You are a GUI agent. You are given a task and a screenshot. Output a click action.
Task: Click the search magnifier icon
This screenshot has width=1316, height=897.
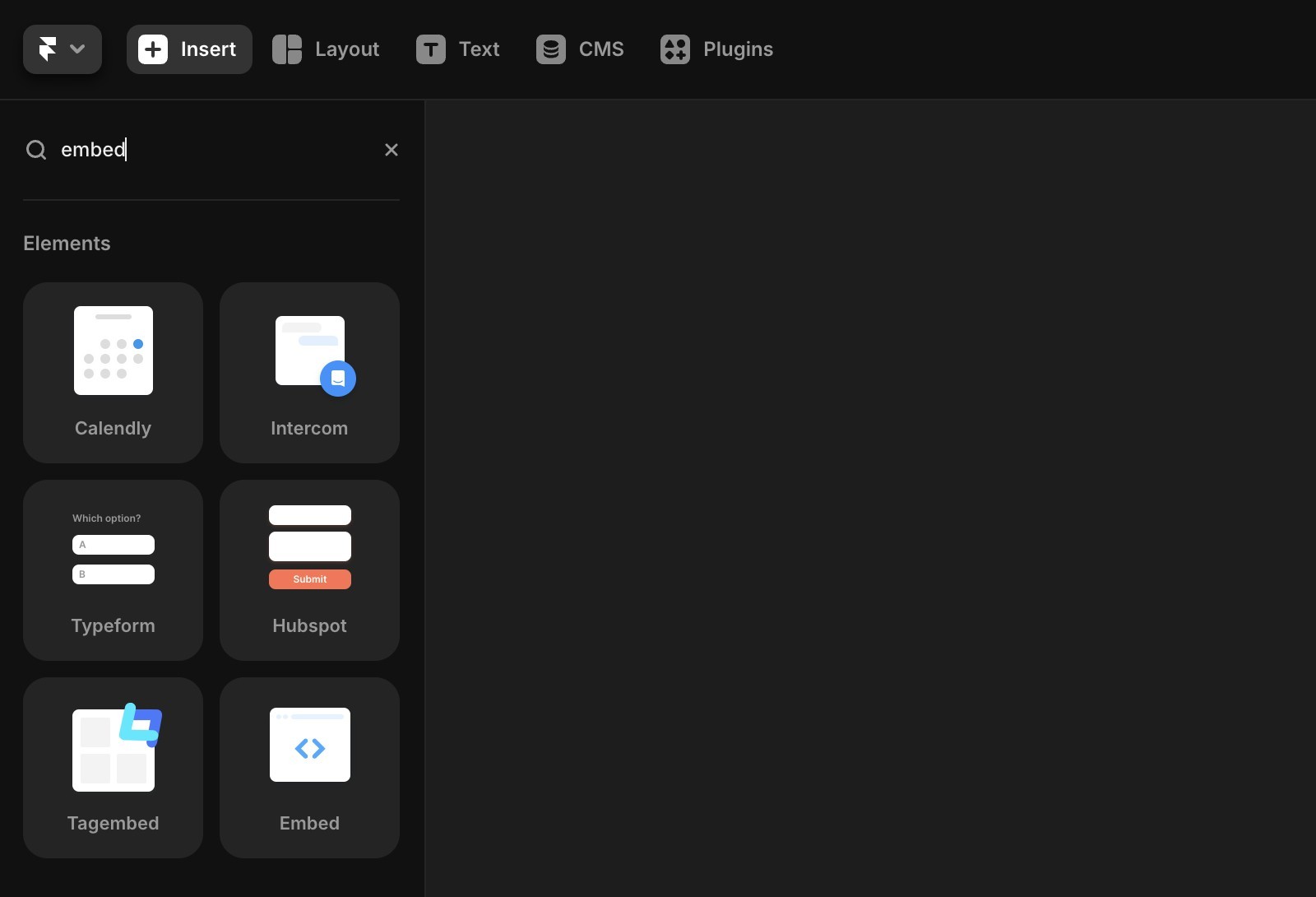35,150
